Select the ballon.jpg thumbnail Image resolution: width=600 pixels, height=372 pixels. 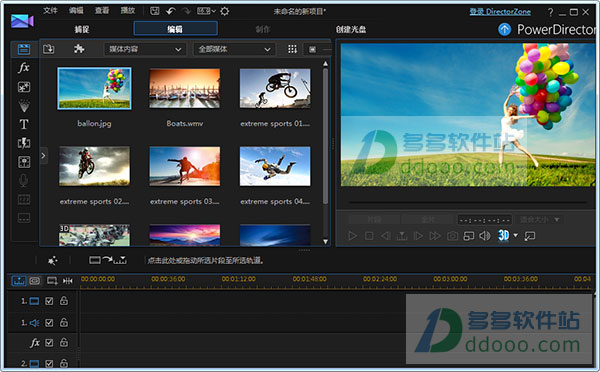tap(94, 88)
